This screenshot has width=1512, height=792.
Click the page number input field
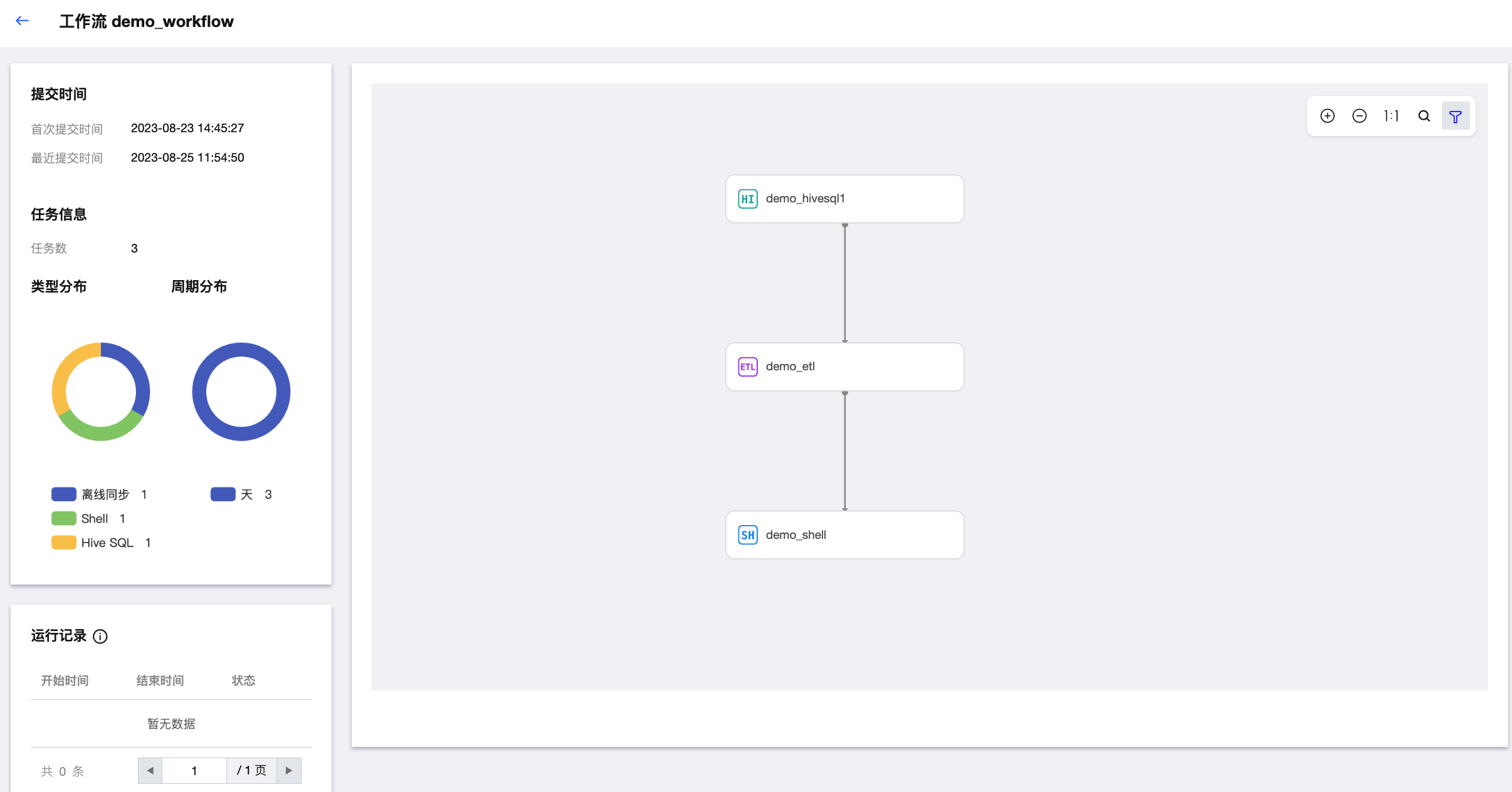[194, 771]
